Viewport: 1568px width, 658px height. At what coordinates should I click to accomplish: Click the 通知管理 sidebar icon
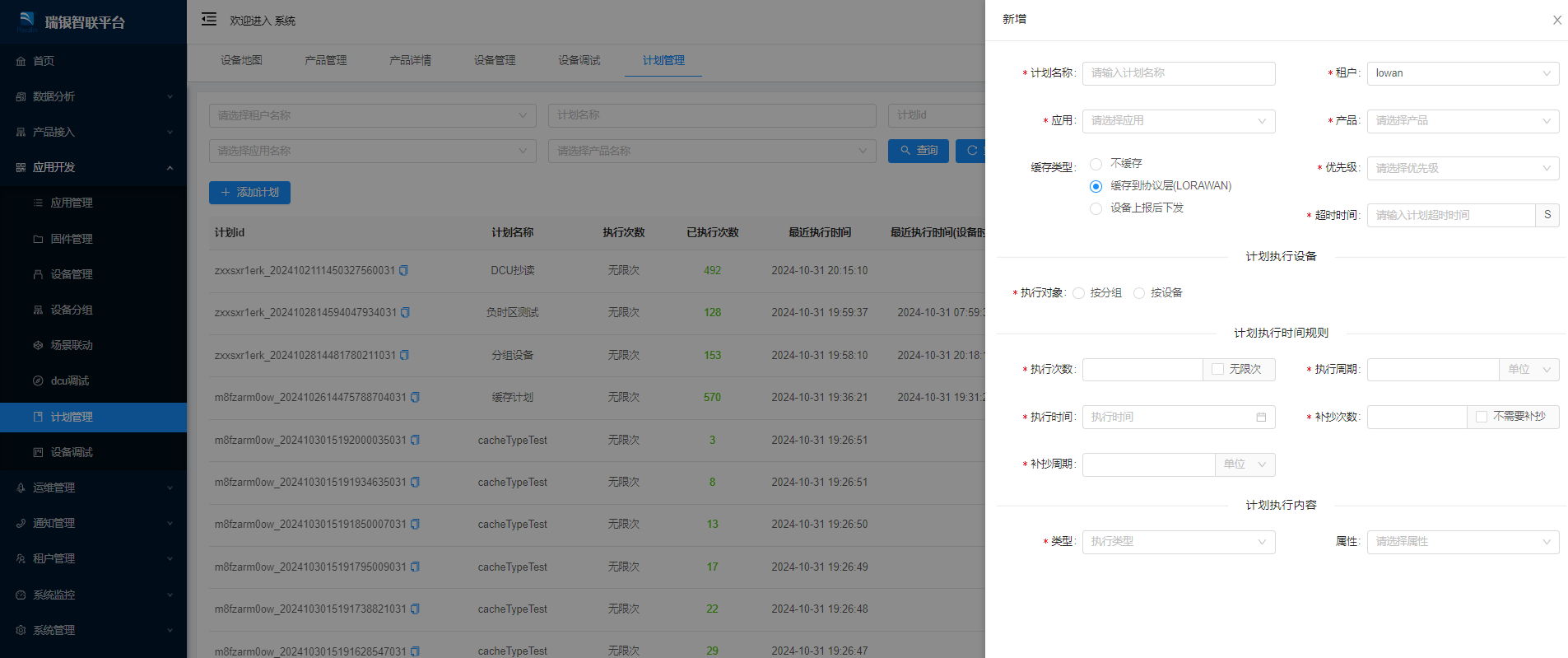[21, 523]
